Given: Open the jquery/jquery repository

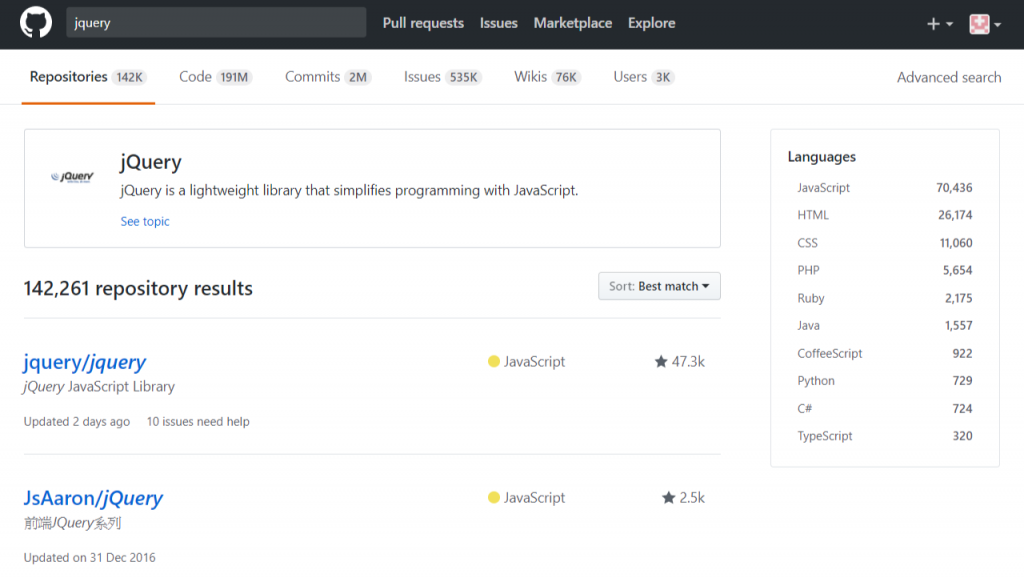Looking at the screenshot, I should [85, 362].
